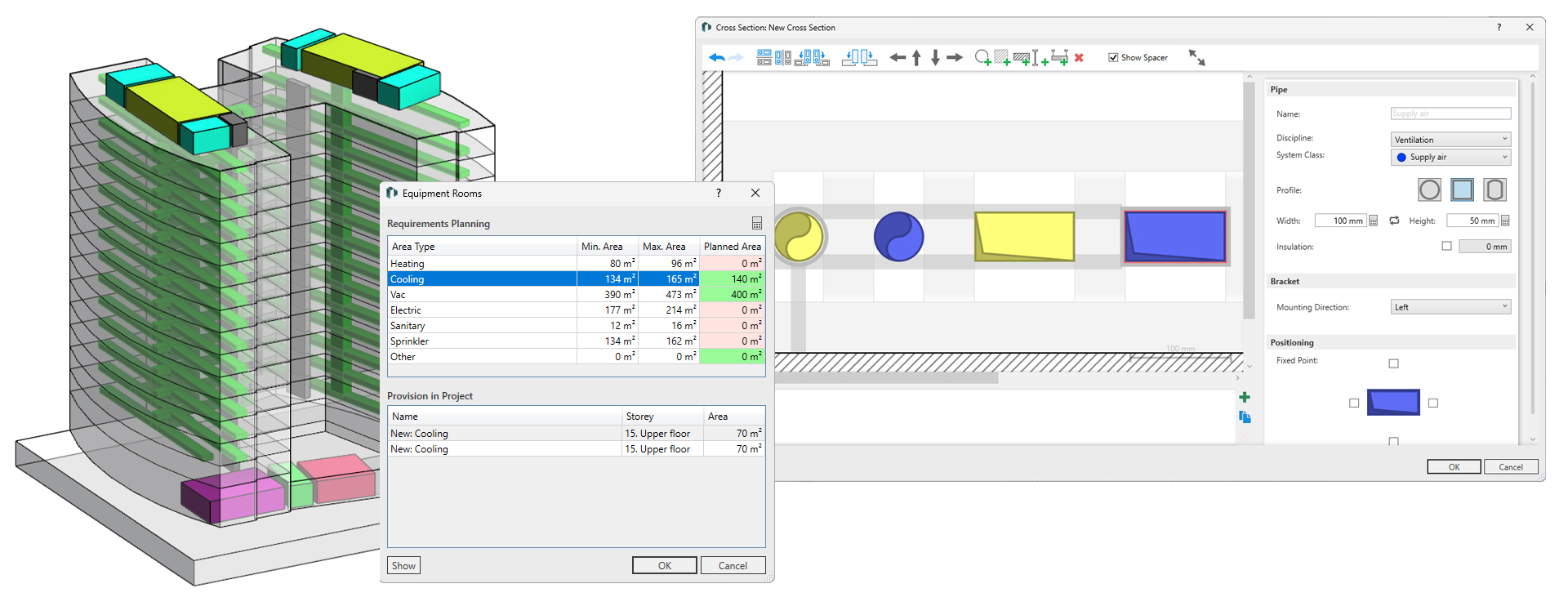
Task: Click the move up arrow icon
Action: (916, 58)
